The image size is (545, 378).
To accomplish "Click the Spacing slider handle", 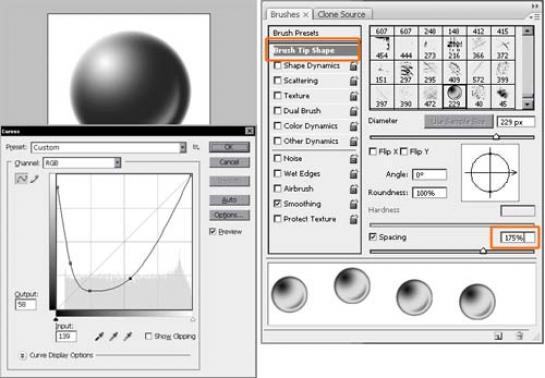I will [483, 250].
